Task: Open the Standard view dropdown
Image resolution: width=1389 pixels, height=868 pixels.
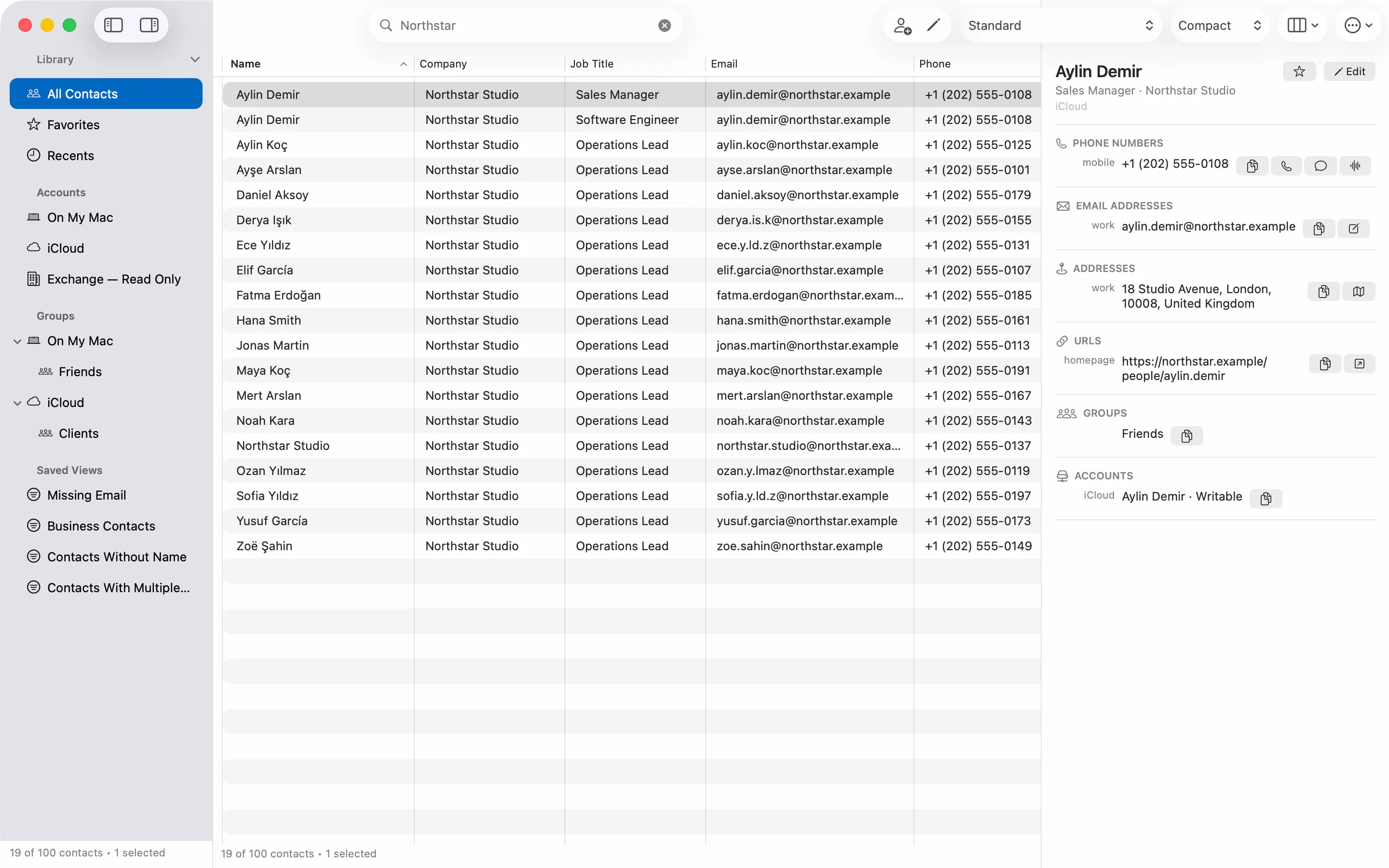Action: (1061, 25)
